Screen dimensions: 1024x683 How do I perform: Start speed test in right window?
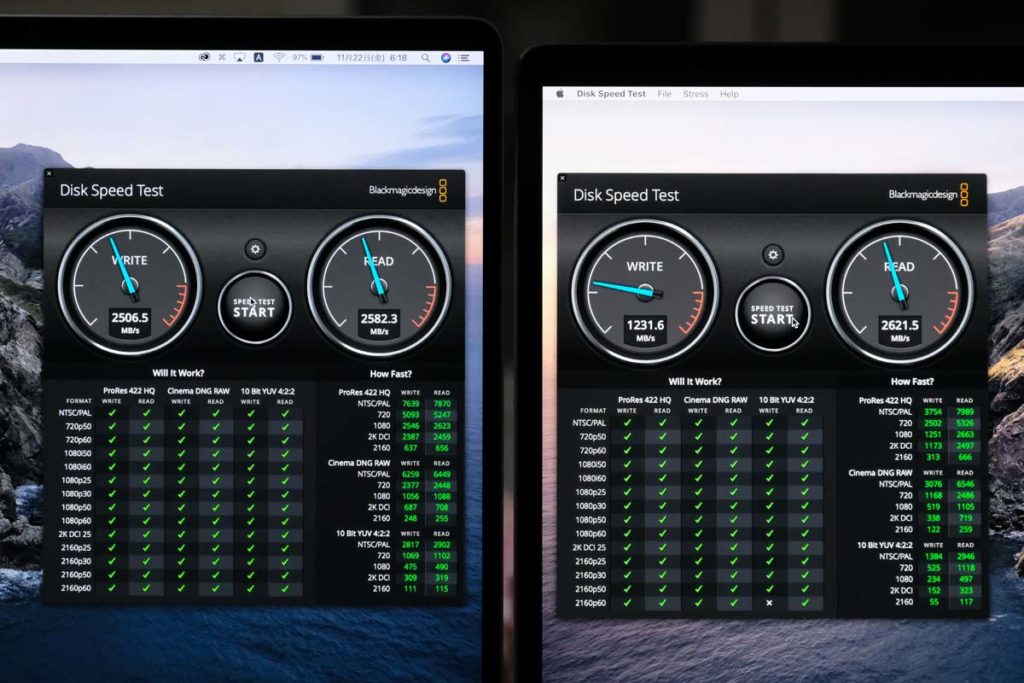point(773,314)
